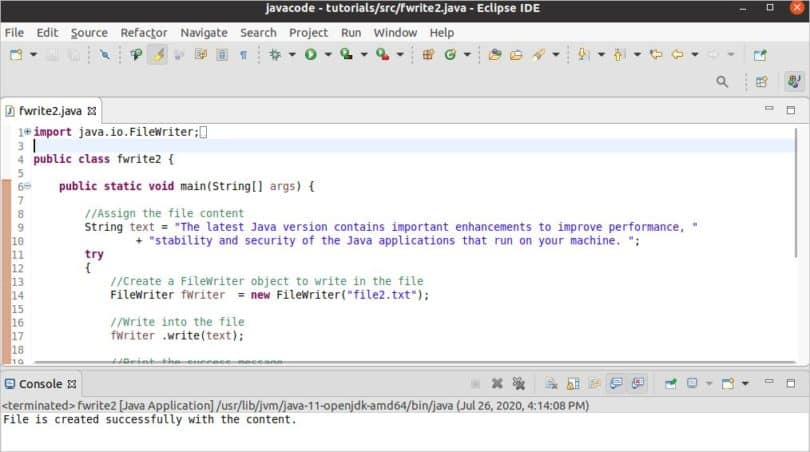This screenshot has height=452, width=810.
Task: Open the New wizard dropdown arrow
Action: pos(34,54)
